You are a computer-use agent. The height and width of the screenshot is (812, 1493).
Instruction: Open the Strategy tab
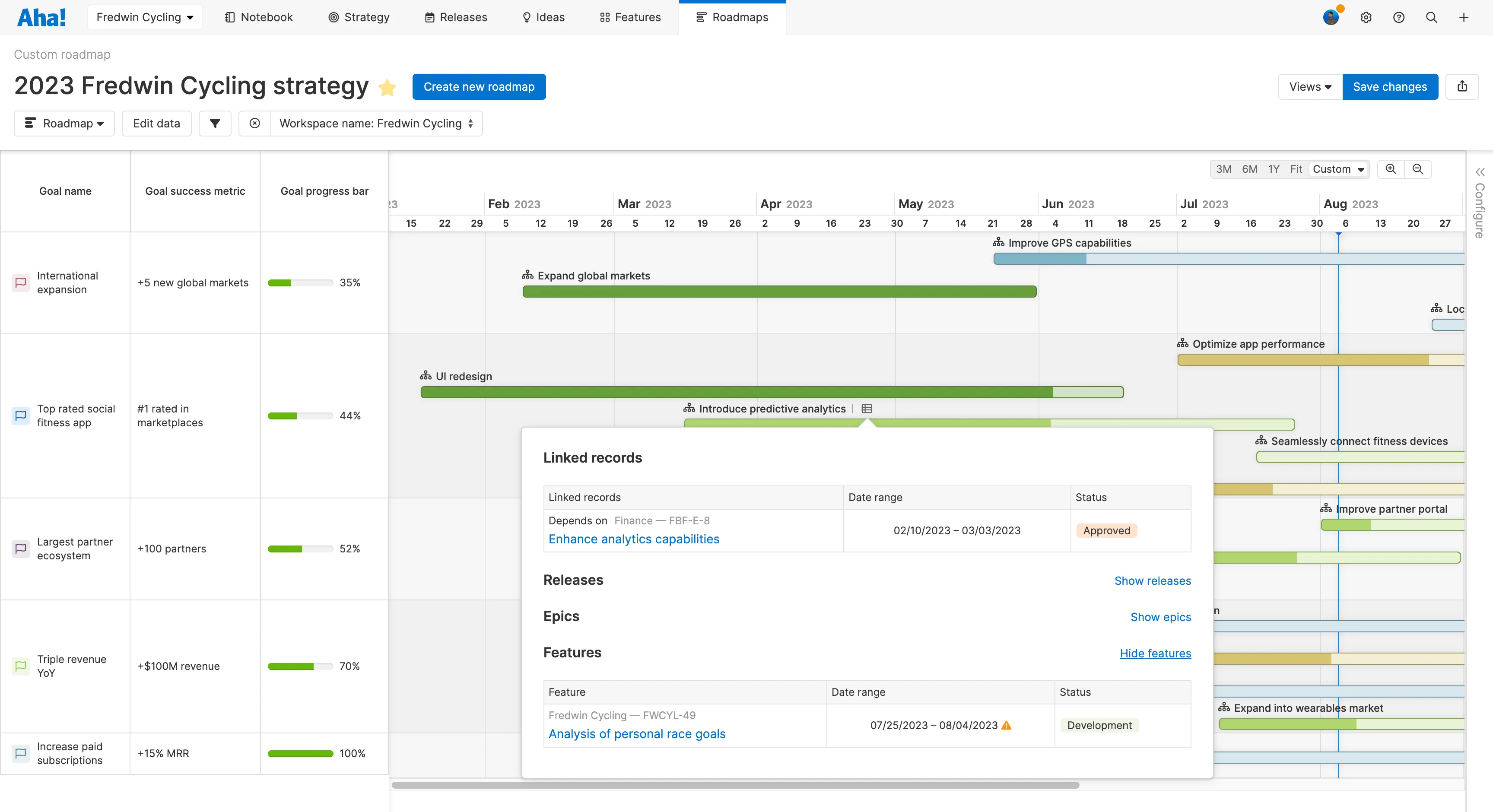[359, 17]
